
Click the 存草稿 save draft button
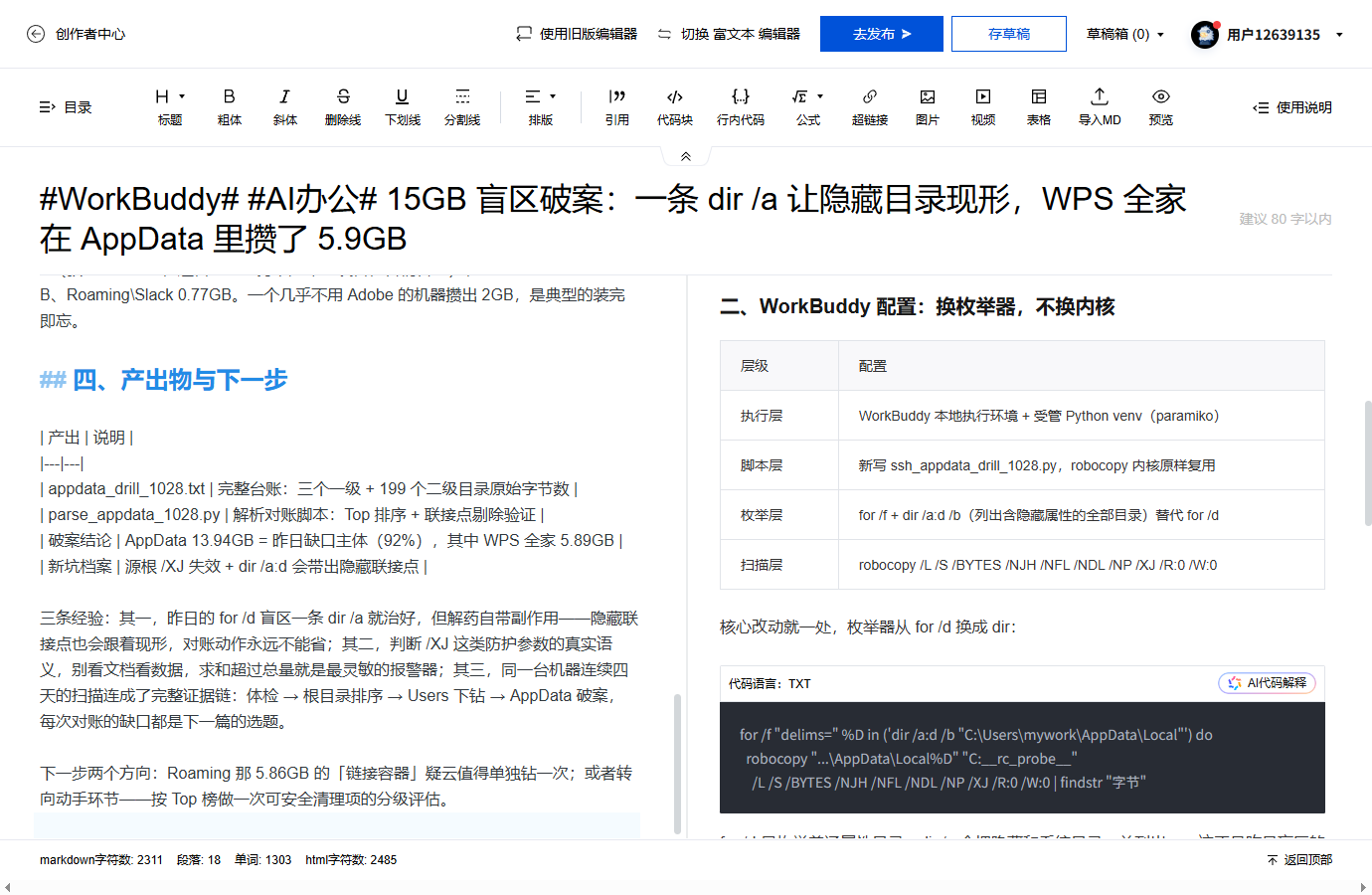tap(1009, 34)
